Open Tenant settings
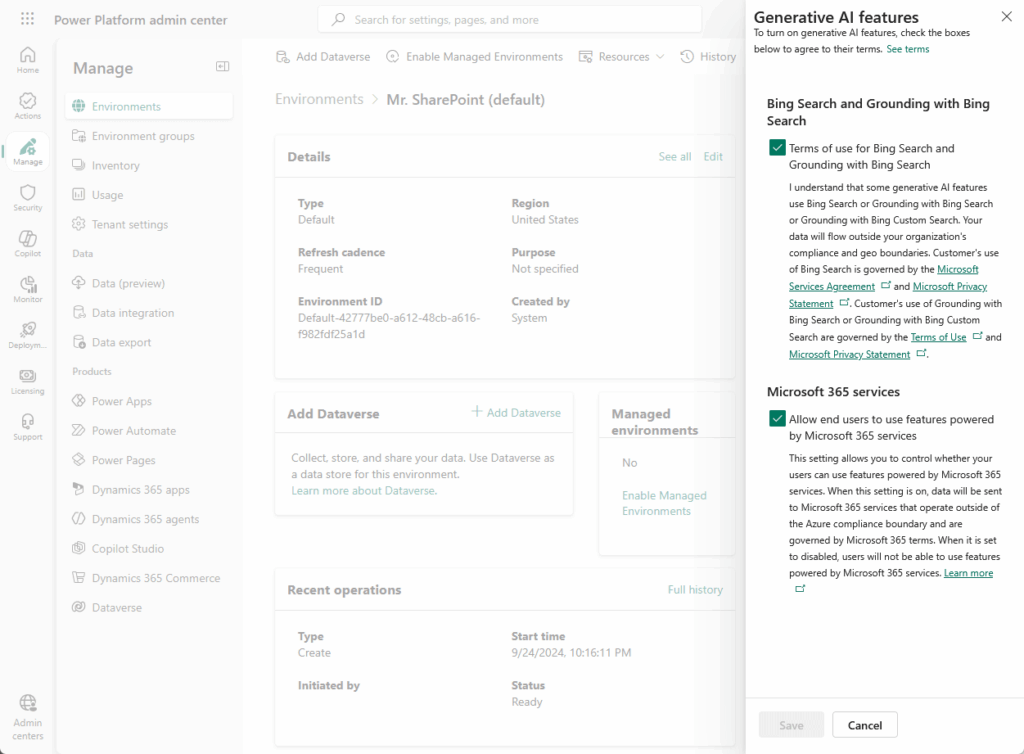The width and height of the screenshot is (1024, 754). tap(149, 224)
